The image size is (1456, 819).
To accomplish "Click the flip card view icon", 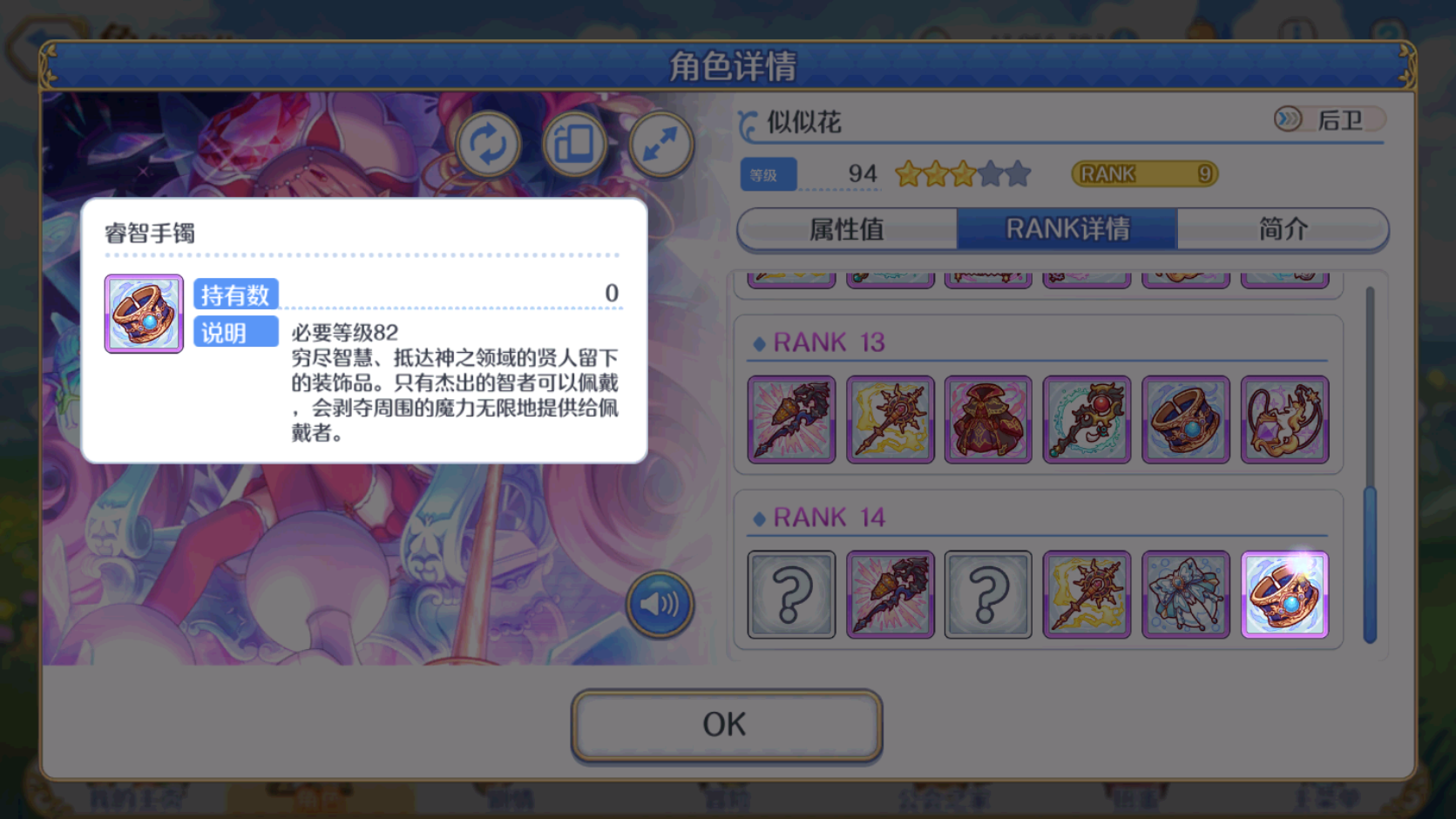I will pos(574,145).
